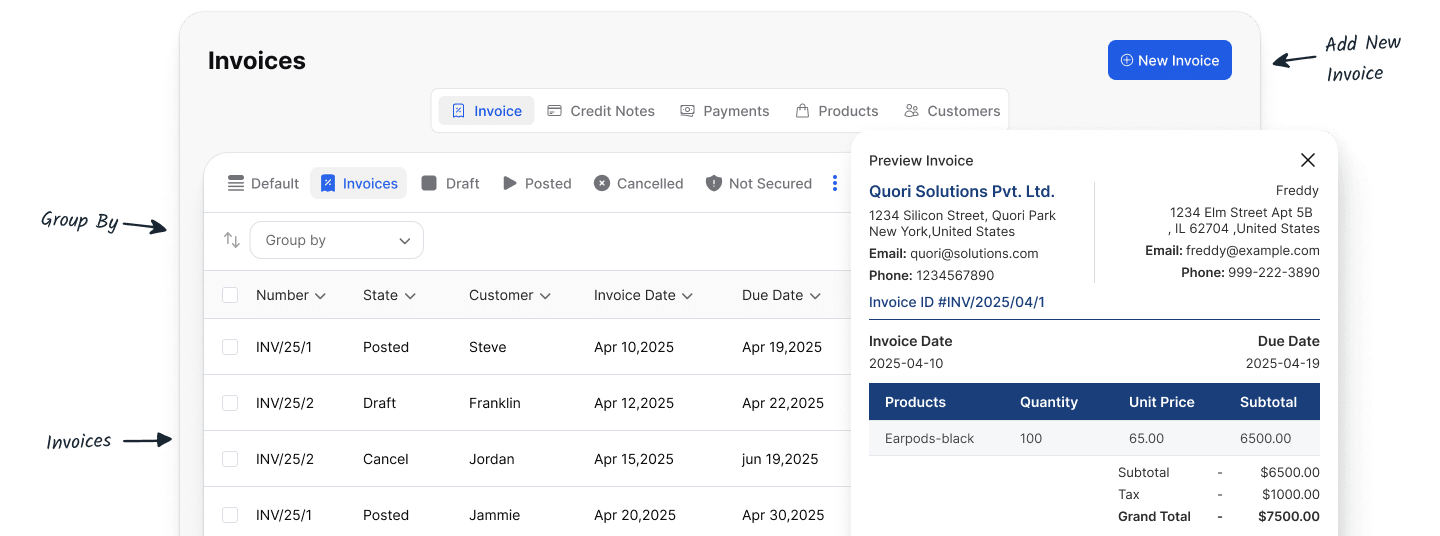The width and height of the screenshot is (1440, 536).
Task: Close the Preview Invoice panel
Action: point(1307,160)
